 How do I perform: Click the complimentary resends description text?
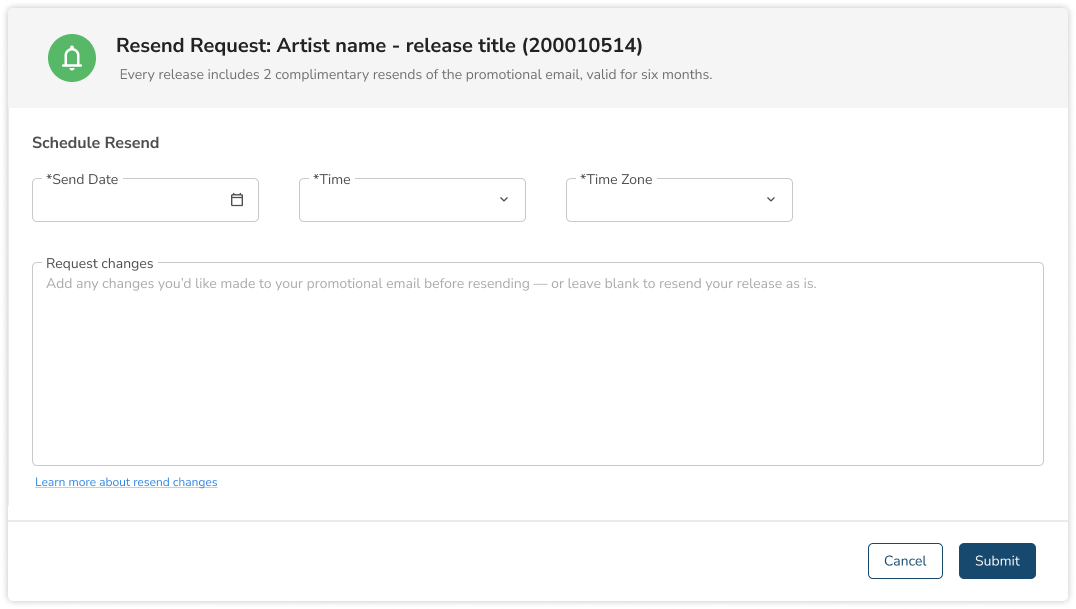click(x=415, y=75)
